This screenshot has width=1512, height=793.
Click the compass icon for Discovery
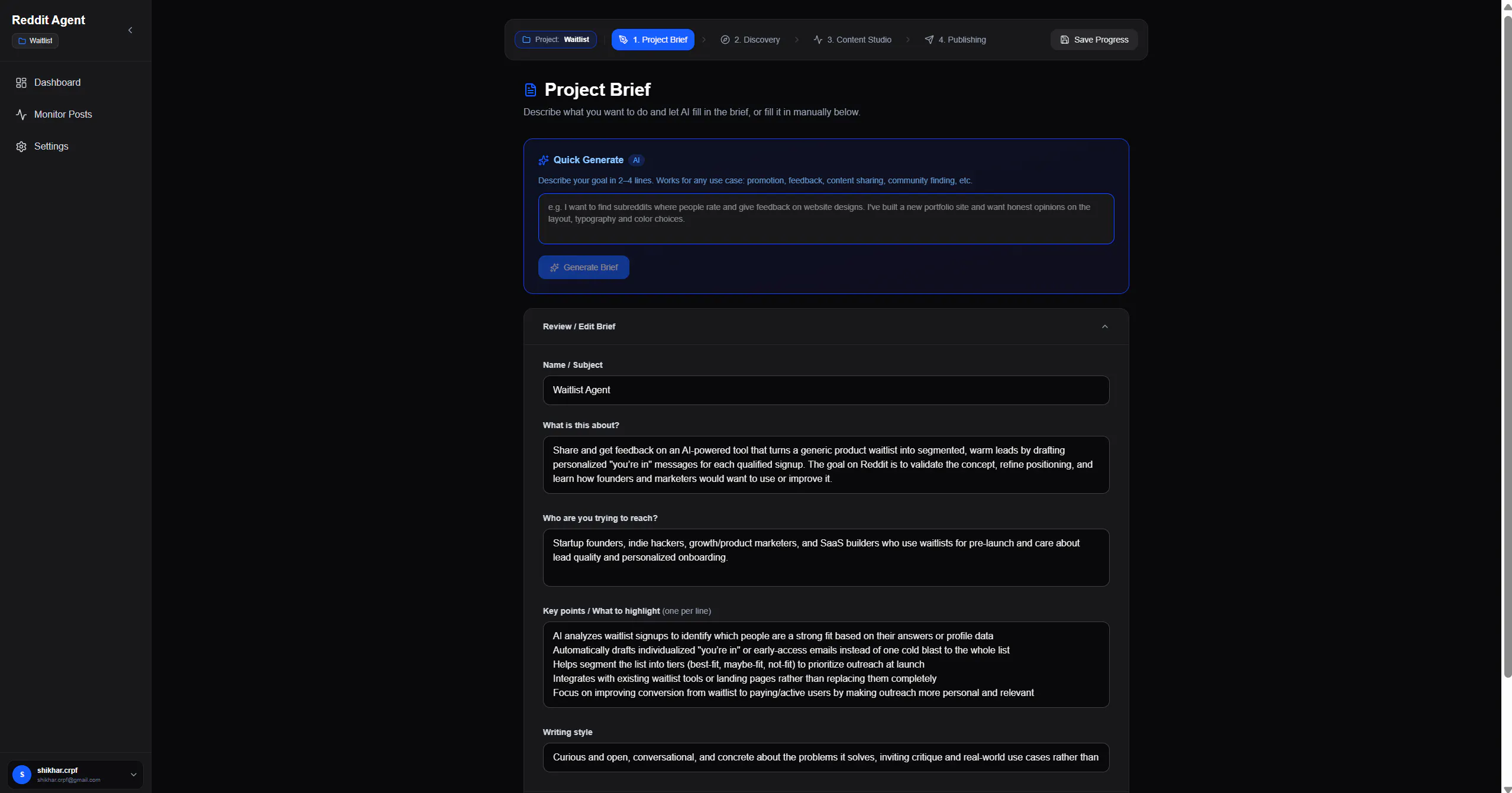(x=725, y=40)
